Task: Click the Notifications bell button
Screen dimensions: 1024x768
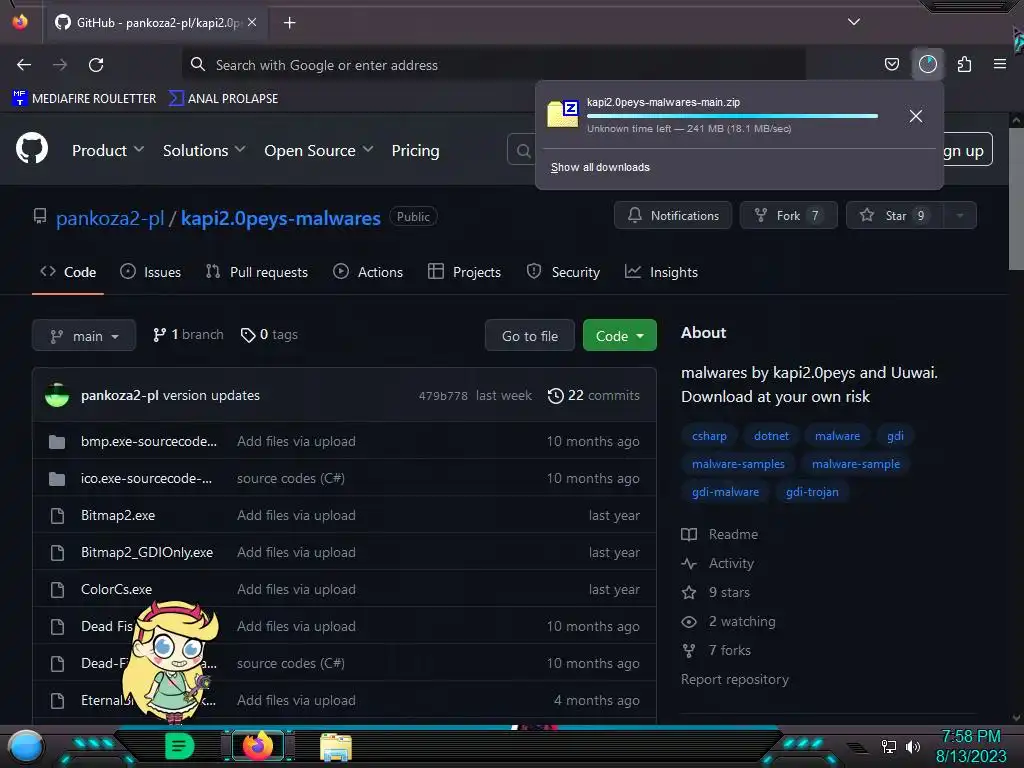Action: point(673,216)
